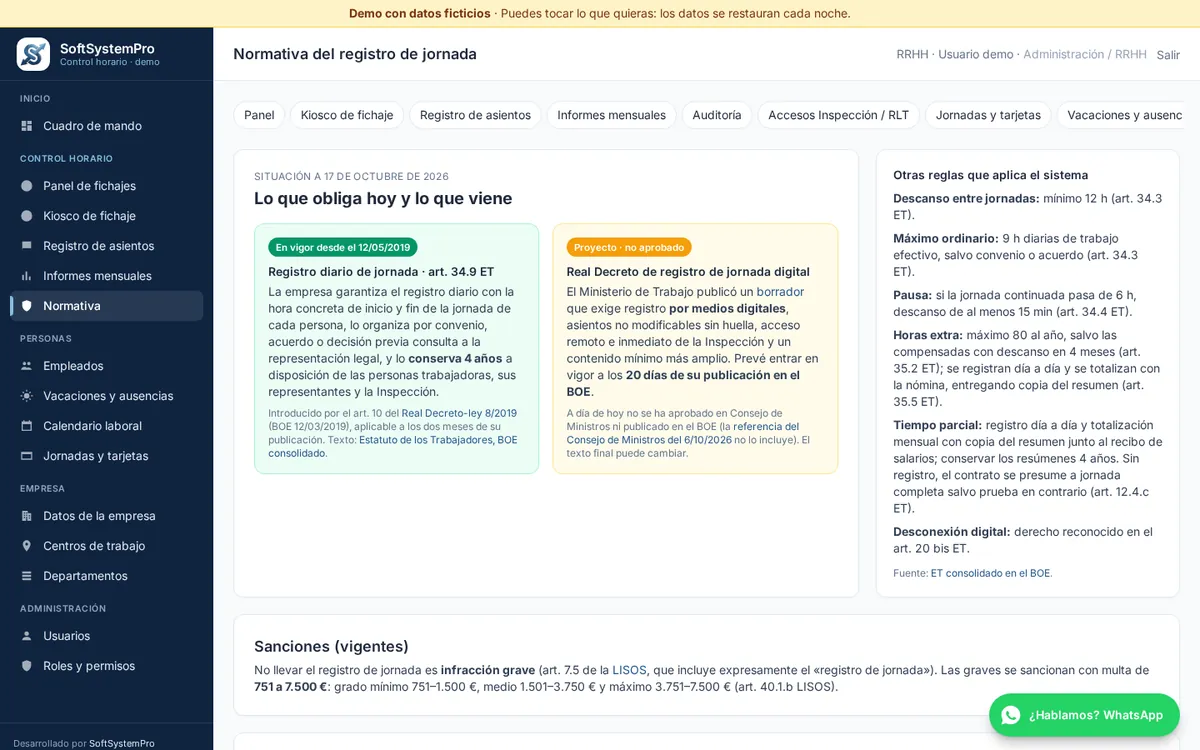Click the 'Lo que obliga hoy y lo que viene' heading

tap(383, 198)
